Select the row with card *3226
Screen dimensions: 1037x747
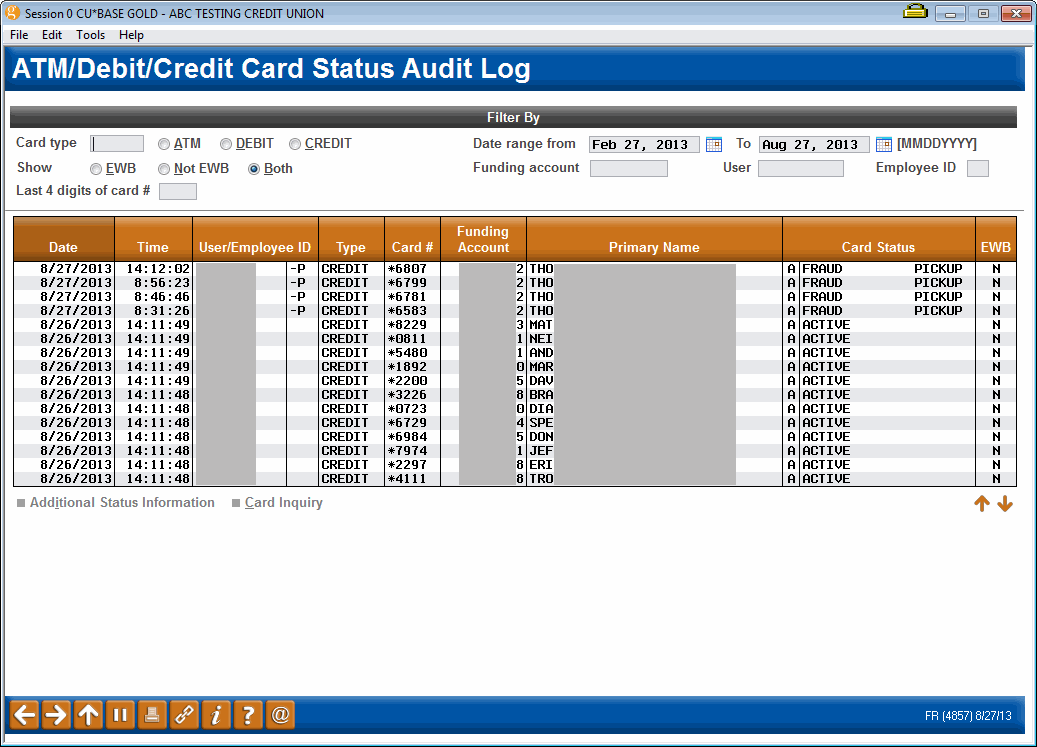tap(515, 395)
